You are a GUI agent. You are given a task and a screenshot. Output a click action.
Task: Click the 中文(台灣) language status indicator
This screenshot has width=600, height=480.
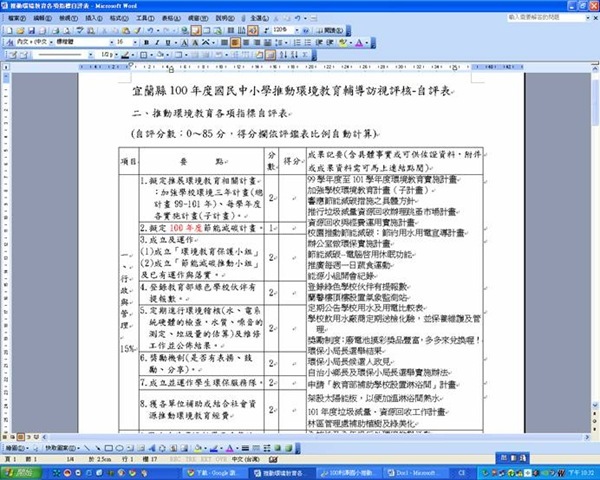tap(245, 459)
